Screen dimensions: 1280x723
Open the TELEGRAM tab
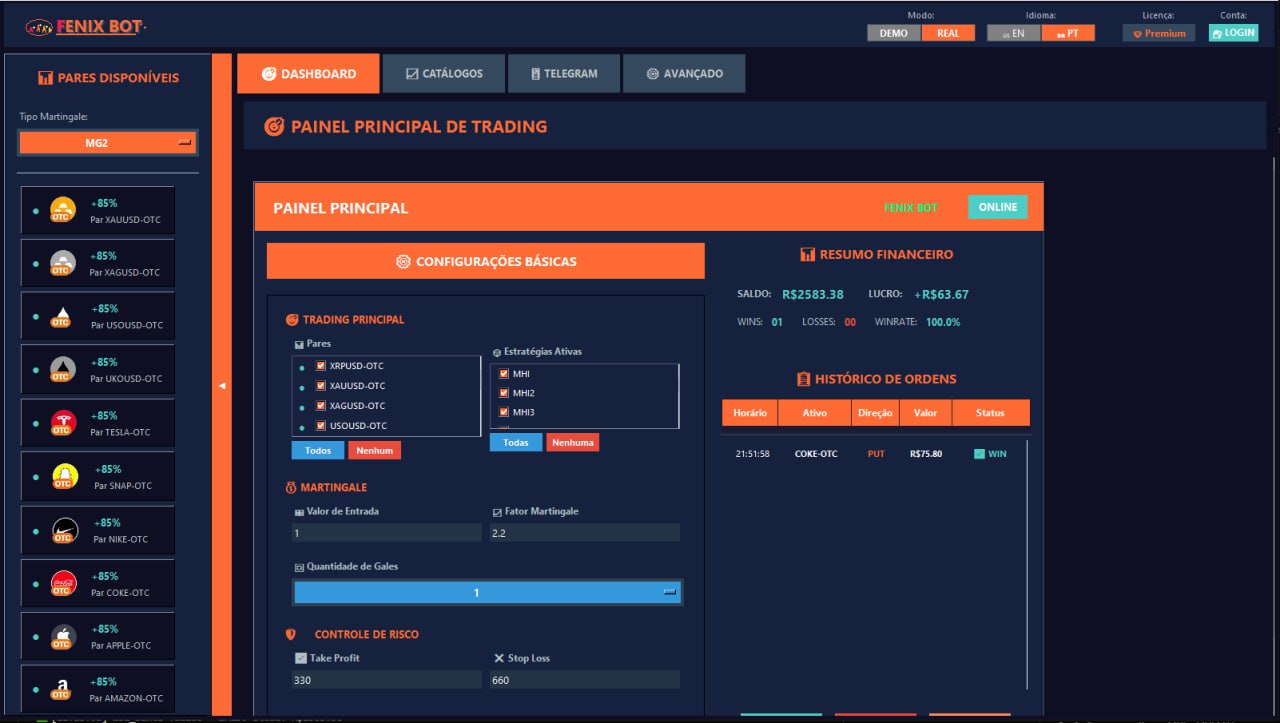[564, 72]
